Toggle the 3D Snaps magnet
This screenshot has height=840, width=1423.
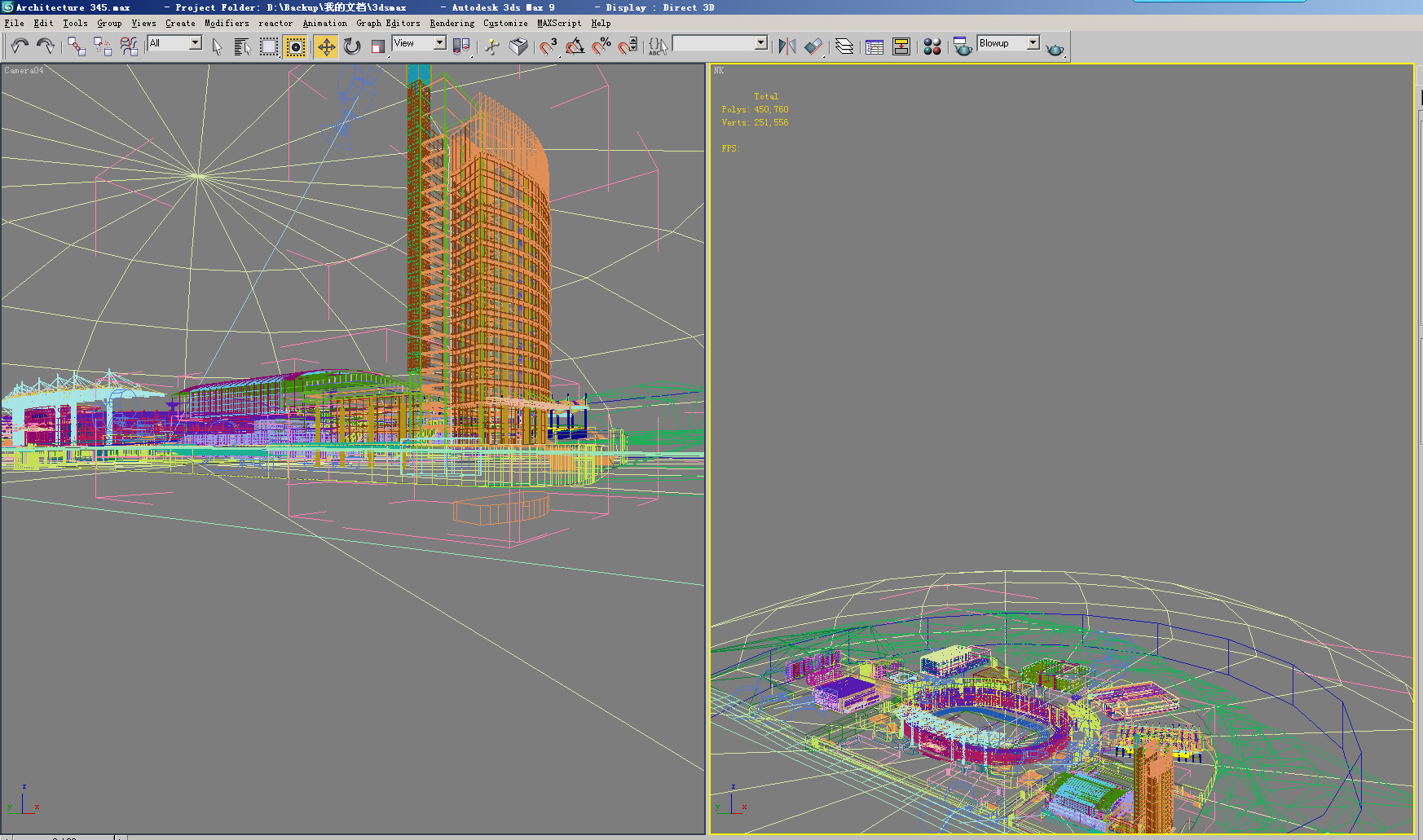click(548, 46)
